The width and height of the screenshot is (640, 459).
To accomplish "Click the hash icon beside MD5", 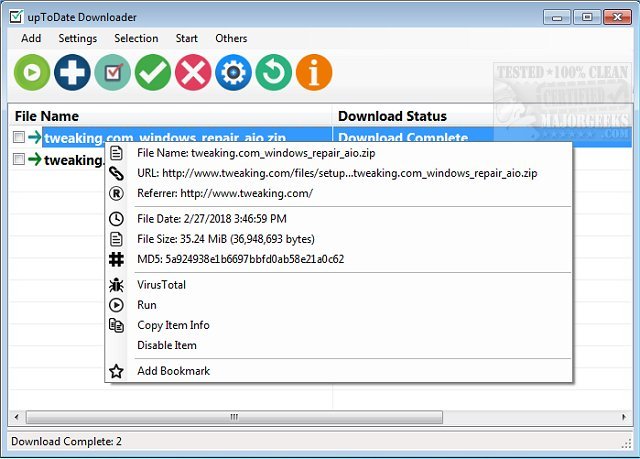I will point(116,259).
